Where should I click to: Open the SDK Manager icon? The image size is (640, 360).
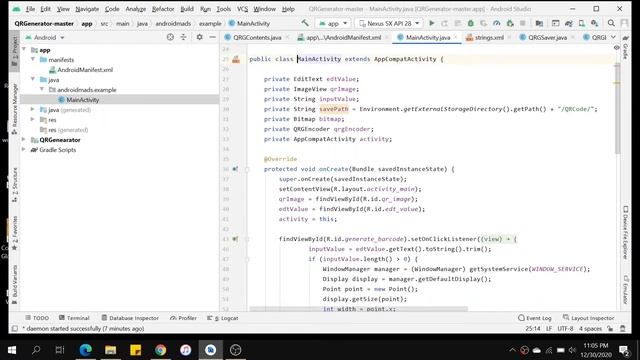pos(595,23)
